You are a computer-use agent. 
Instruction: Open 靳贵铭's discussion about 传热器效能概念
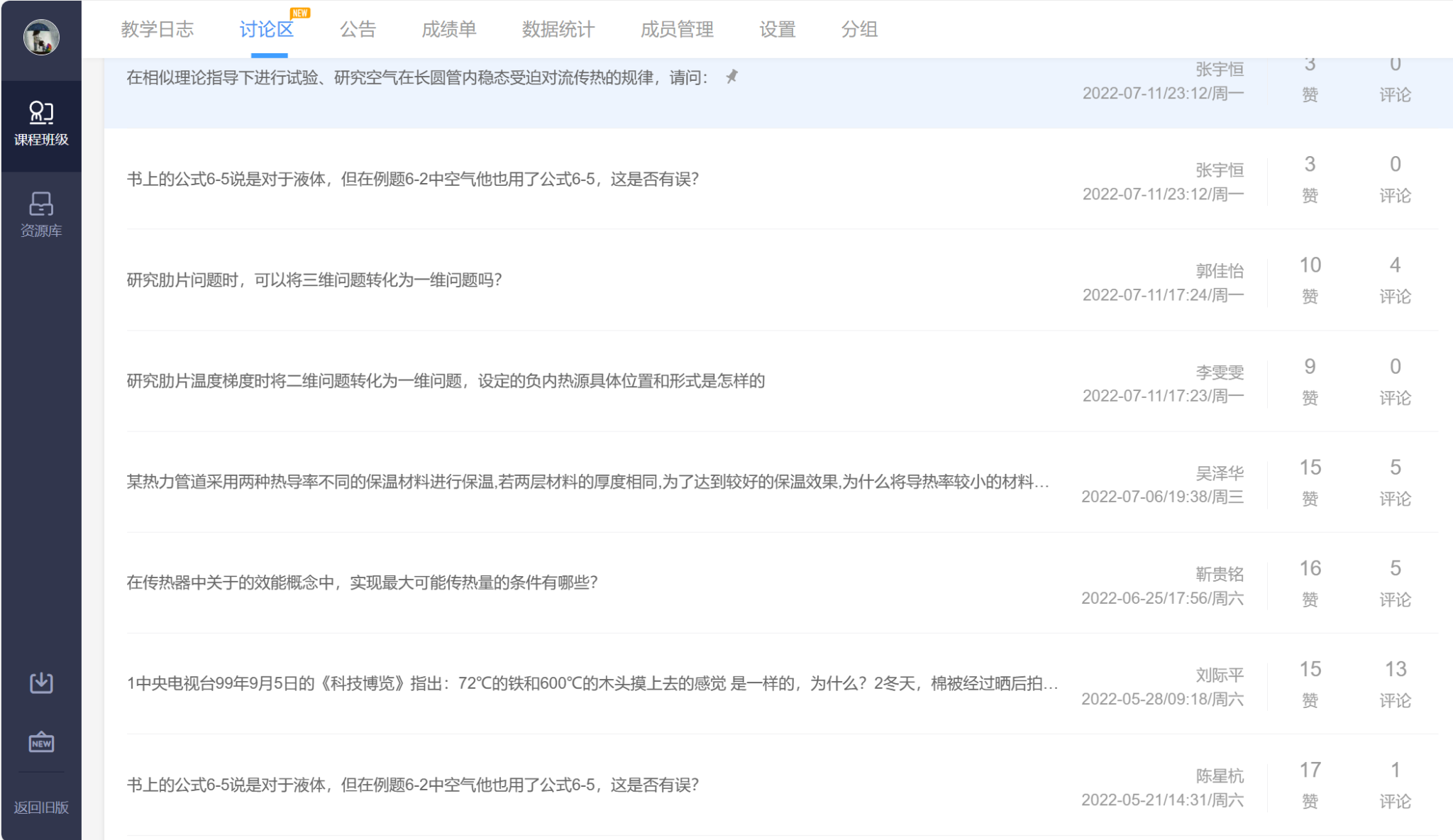362,582
